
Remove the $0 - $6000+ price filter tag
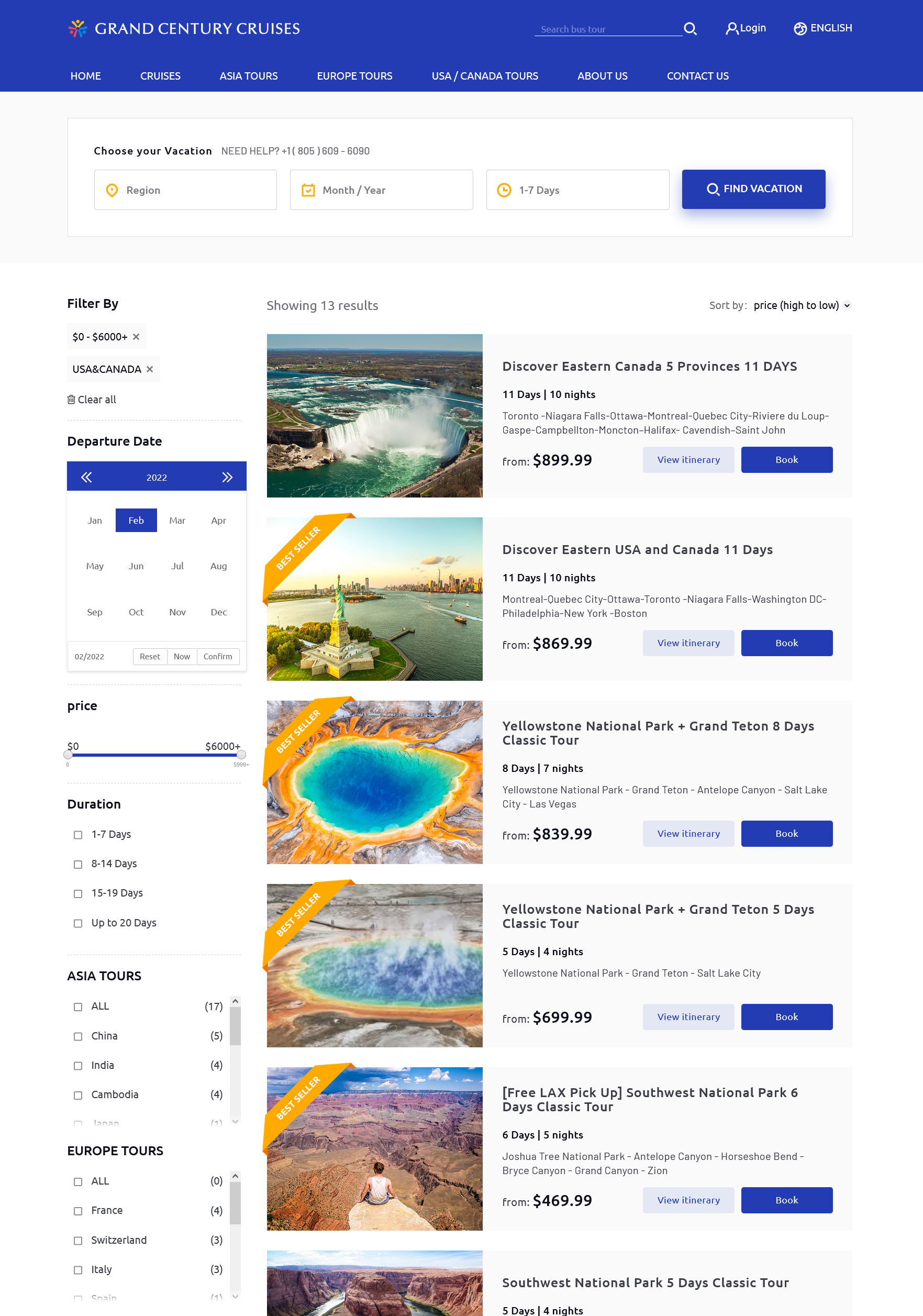[136, 337]
